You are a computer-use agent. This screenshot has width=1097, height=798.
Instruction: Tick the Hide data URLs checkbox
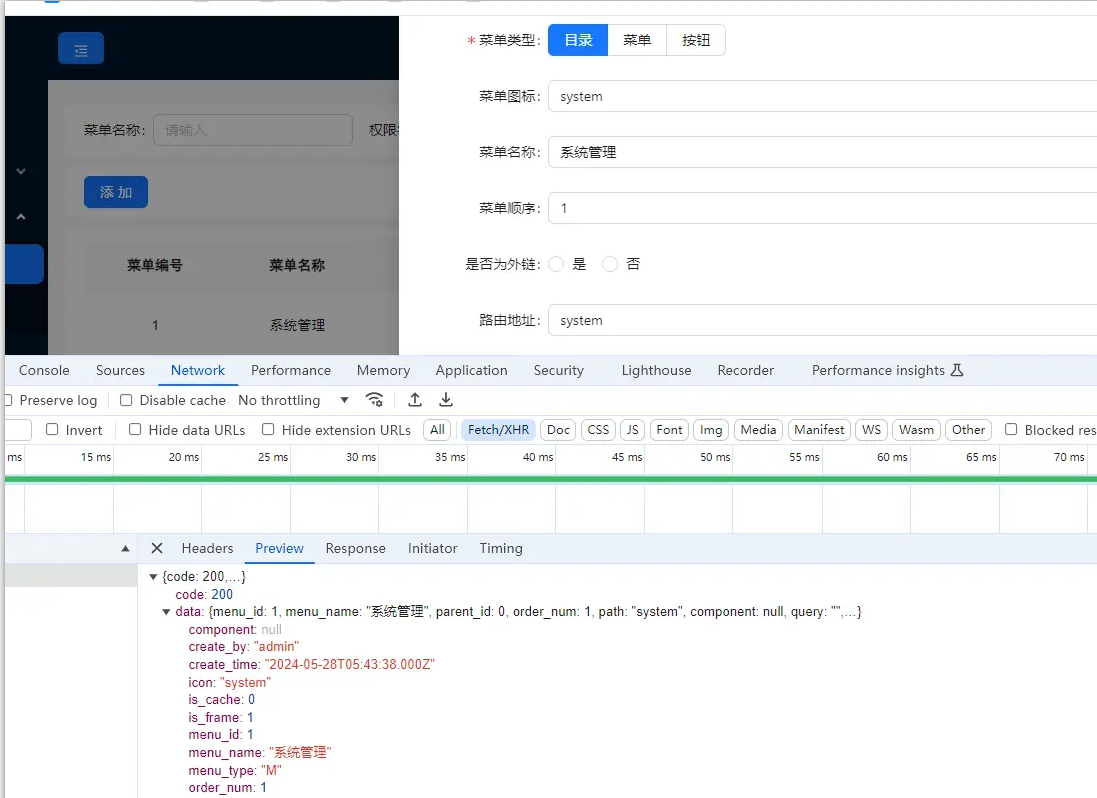(x=135, y=429)
